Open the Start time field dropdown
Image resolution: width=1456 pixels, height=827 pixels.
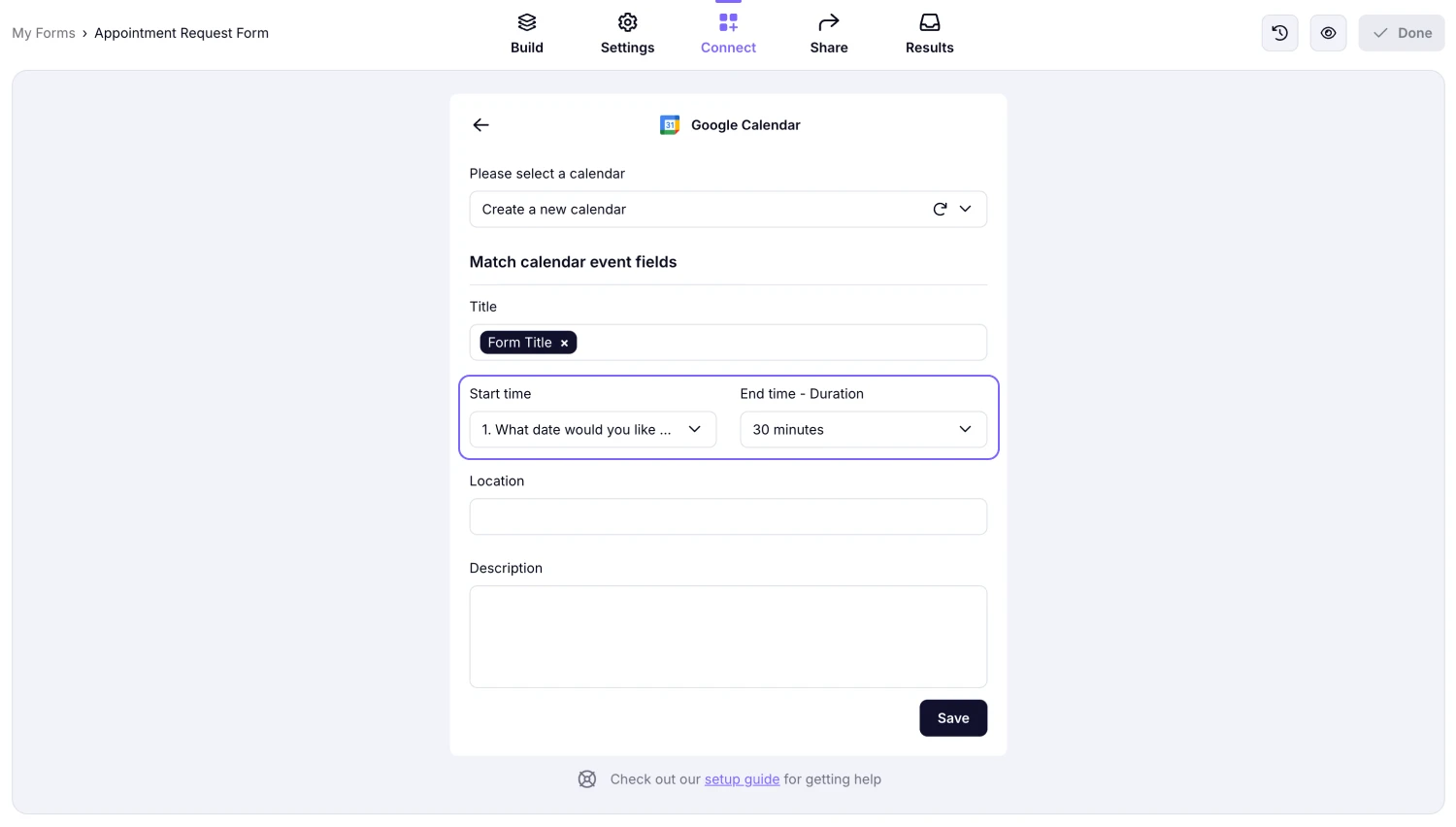(592, 429)
